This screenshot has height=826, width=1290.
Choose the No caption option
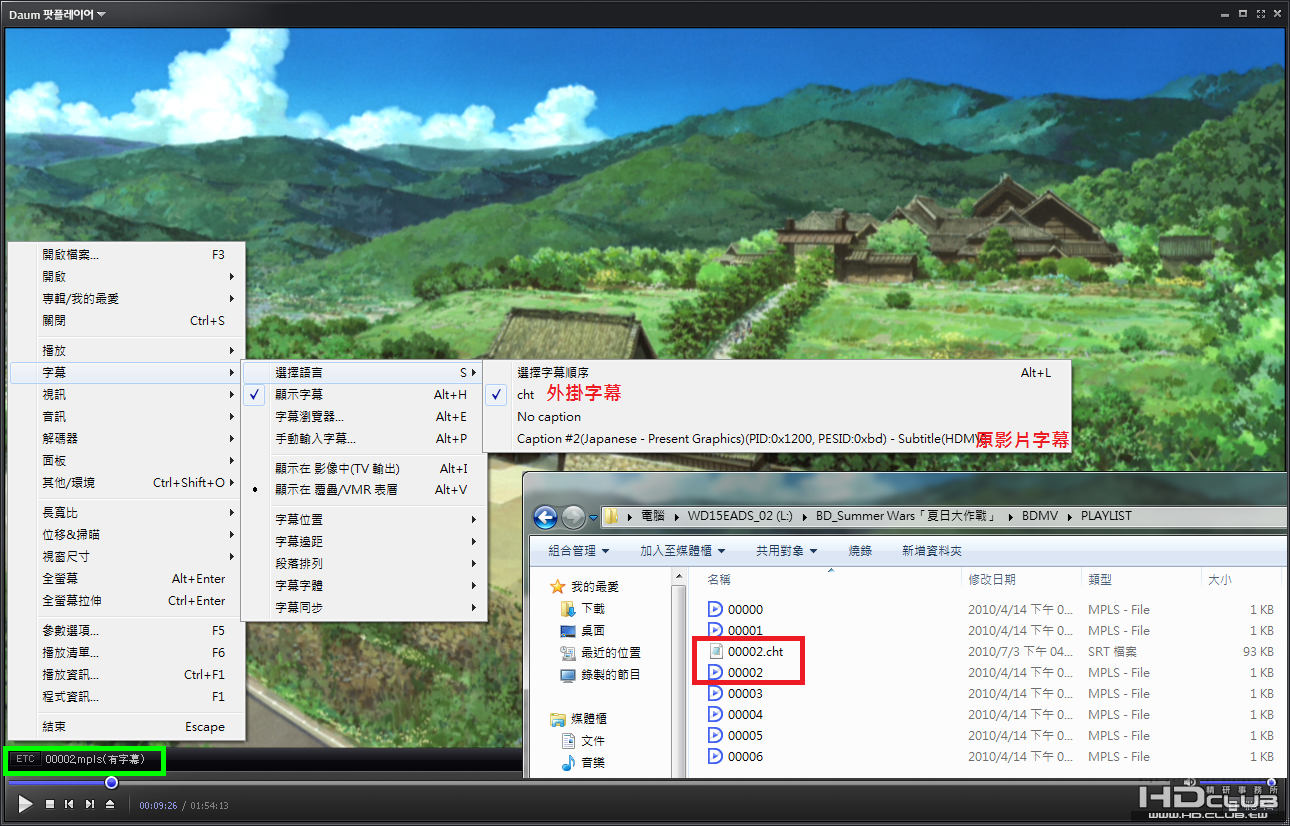pyautogui.click(x=776, y=416)
